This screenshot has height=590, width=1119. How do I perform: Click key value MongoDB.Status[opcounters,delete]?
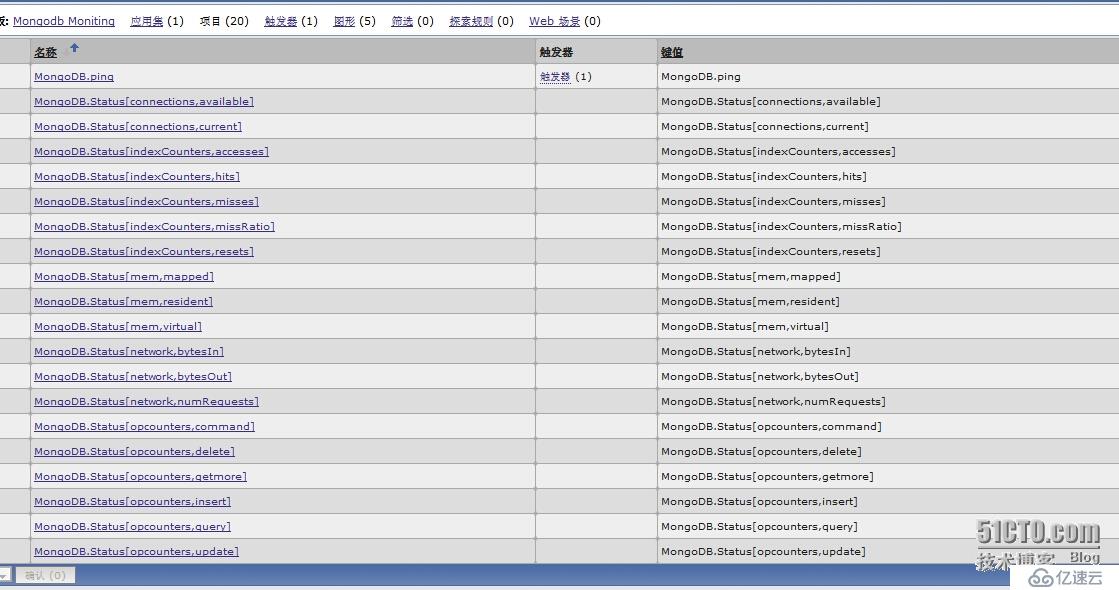[x=761, y=451]
